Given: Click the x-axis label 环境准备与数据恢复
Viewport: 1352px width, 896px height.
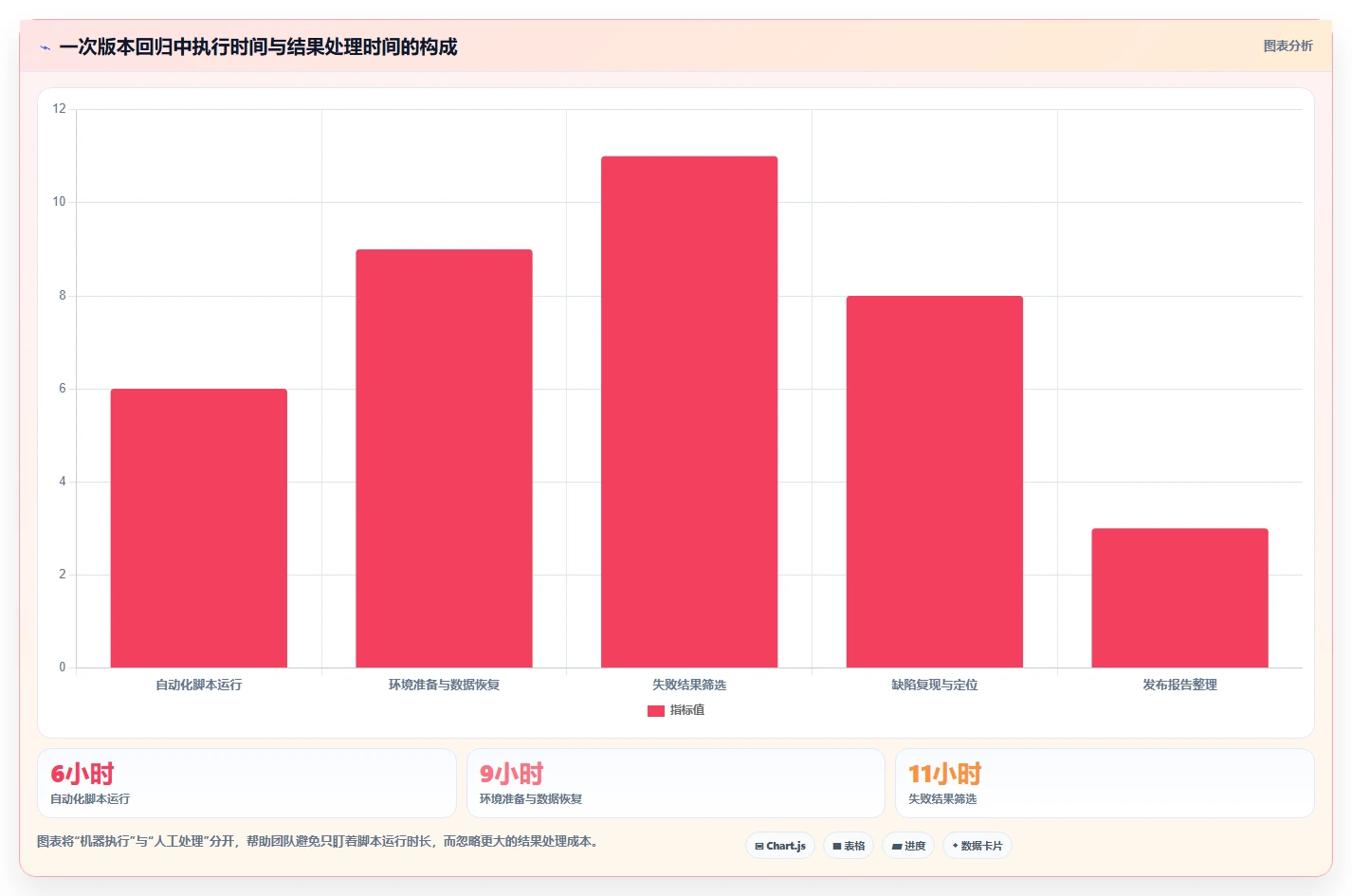Looking at the screenshot, I should coord(444,685).
